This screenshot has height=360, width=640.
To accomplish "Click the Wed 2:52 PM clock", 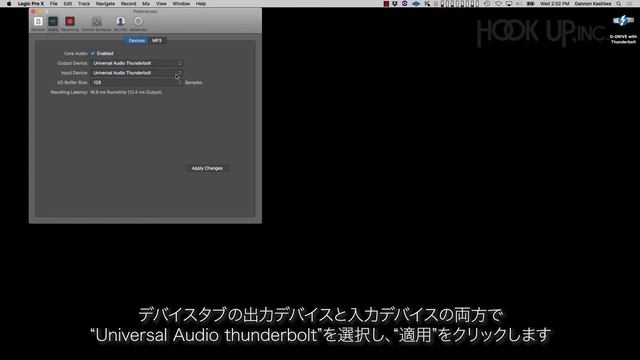I will click(x=554, y=4).
